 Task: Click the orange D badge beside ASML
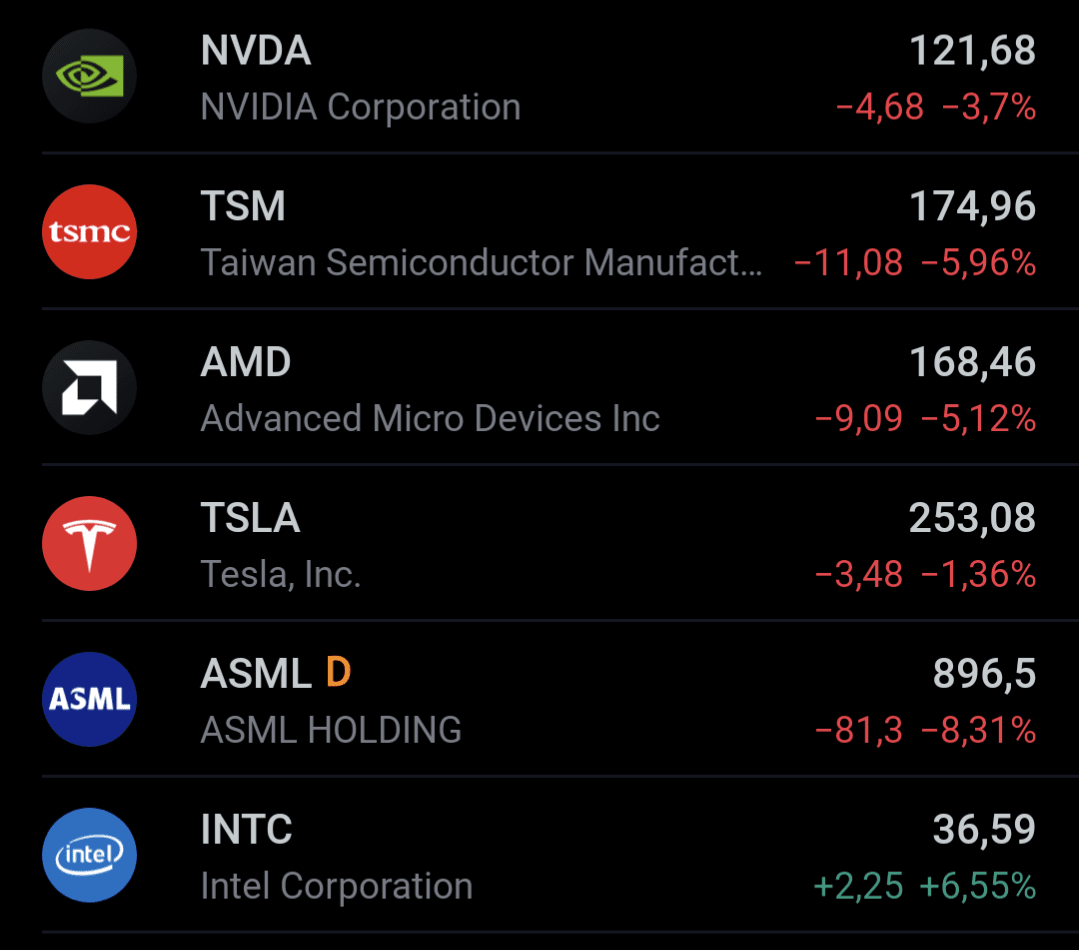tap(338, 674)
